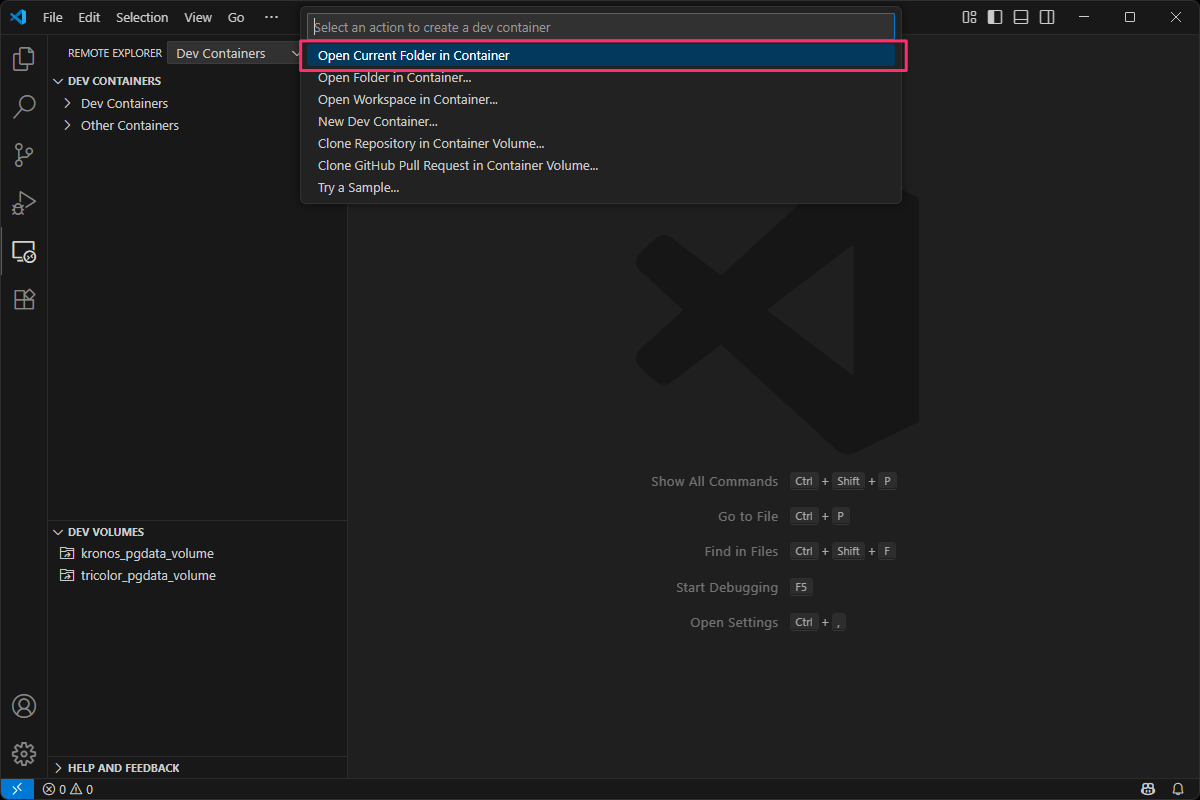Expand the Dev Containers tree node
The width and height of the screenshot is (1200, 800).
(197, 103)
